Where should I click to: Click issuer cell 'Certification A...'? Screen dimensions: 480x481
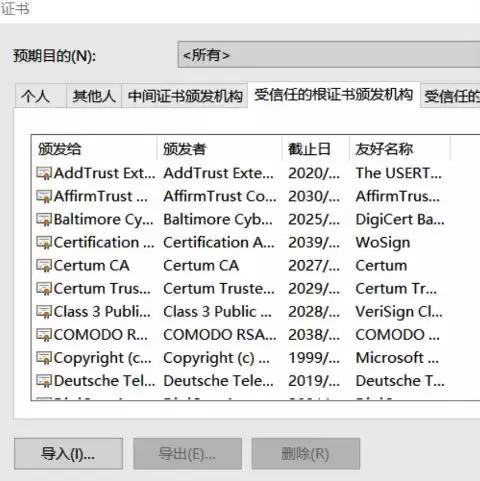click(x=219, y=242)
